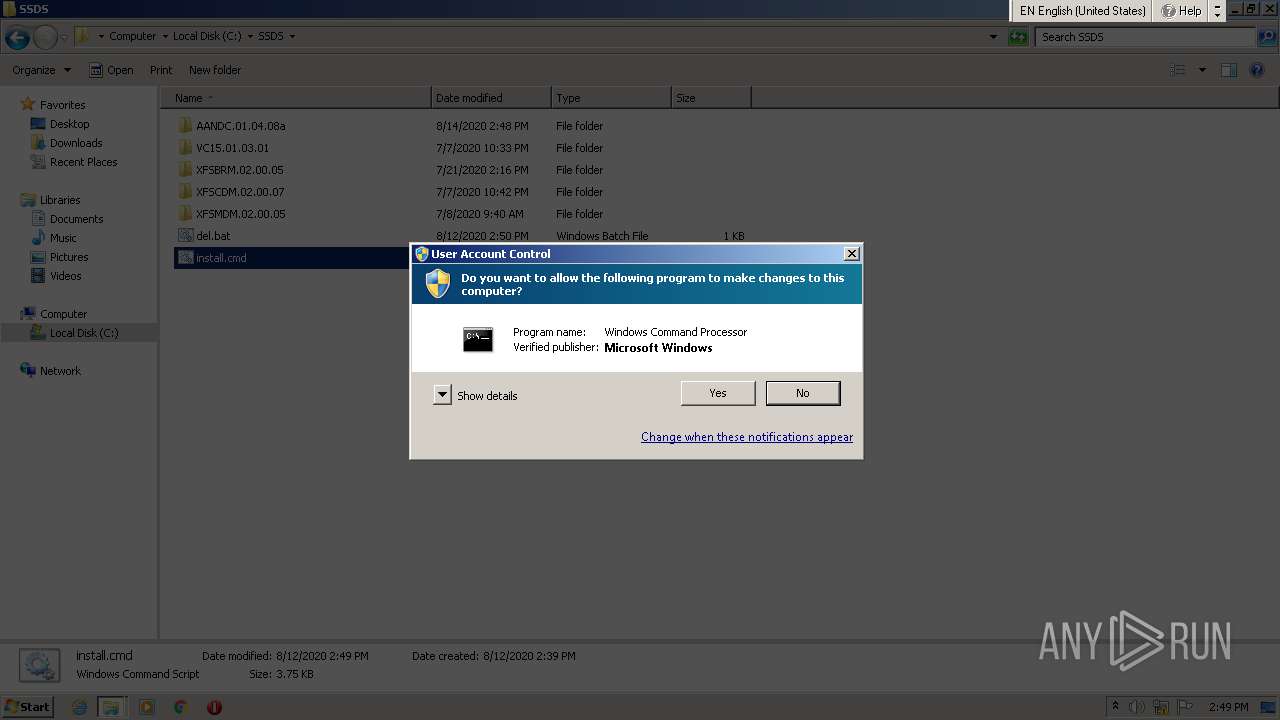The image size is (1280, 720).
Task: Select the XFSCDM.02.00.07 folder
Action: click(x=240, y=192)
